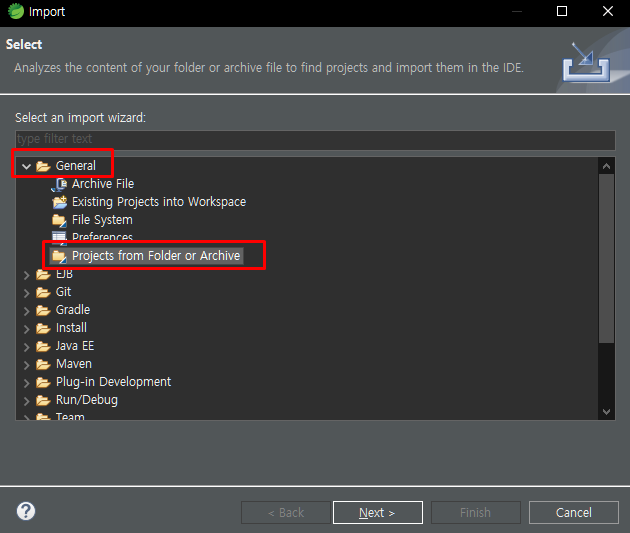
Task: Expand the Java EE category
Action: pyautogui.click(x=27, y=347)
